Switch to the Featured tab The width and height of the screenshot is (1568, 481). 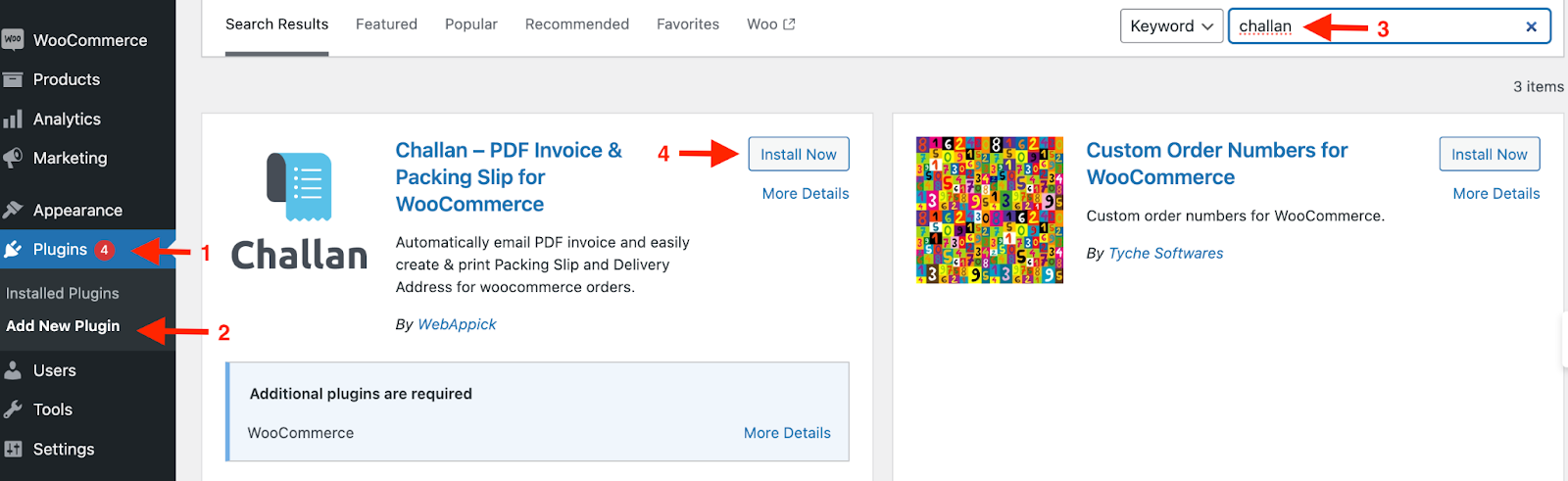coord(386,24)
